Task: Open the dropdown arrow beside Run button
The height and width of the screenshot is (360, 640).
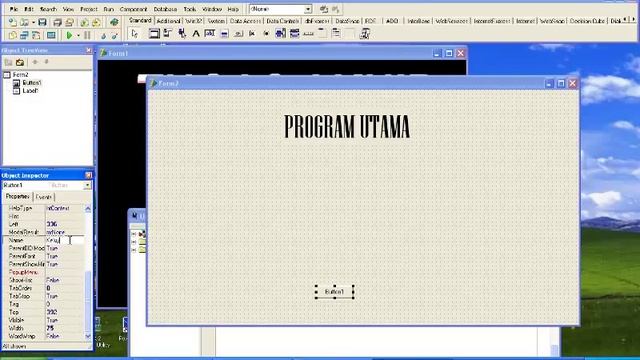Action: (78, 36)
